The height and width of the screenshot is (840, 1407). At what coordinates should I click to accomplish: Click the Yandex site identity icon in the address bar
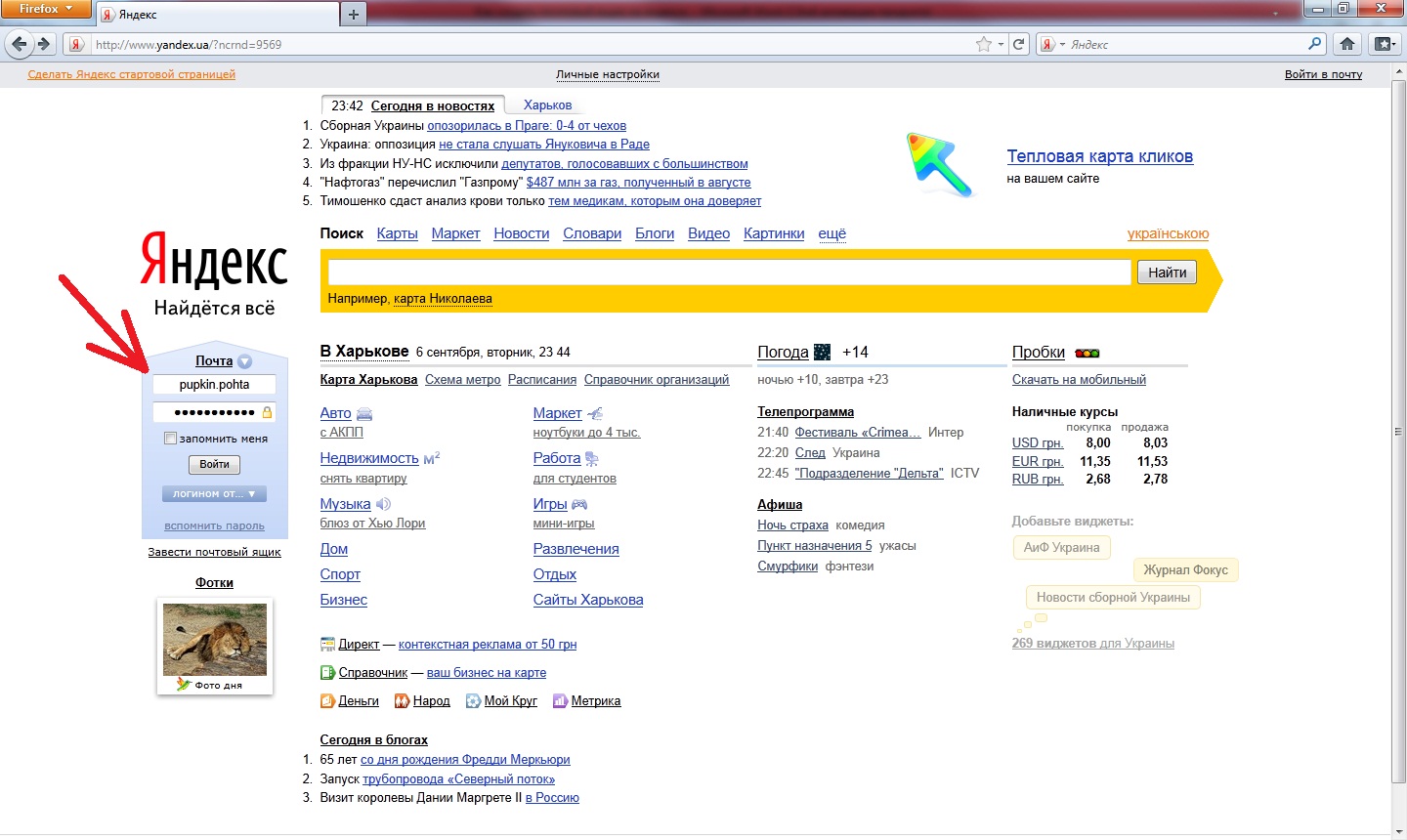click(75, 44)
